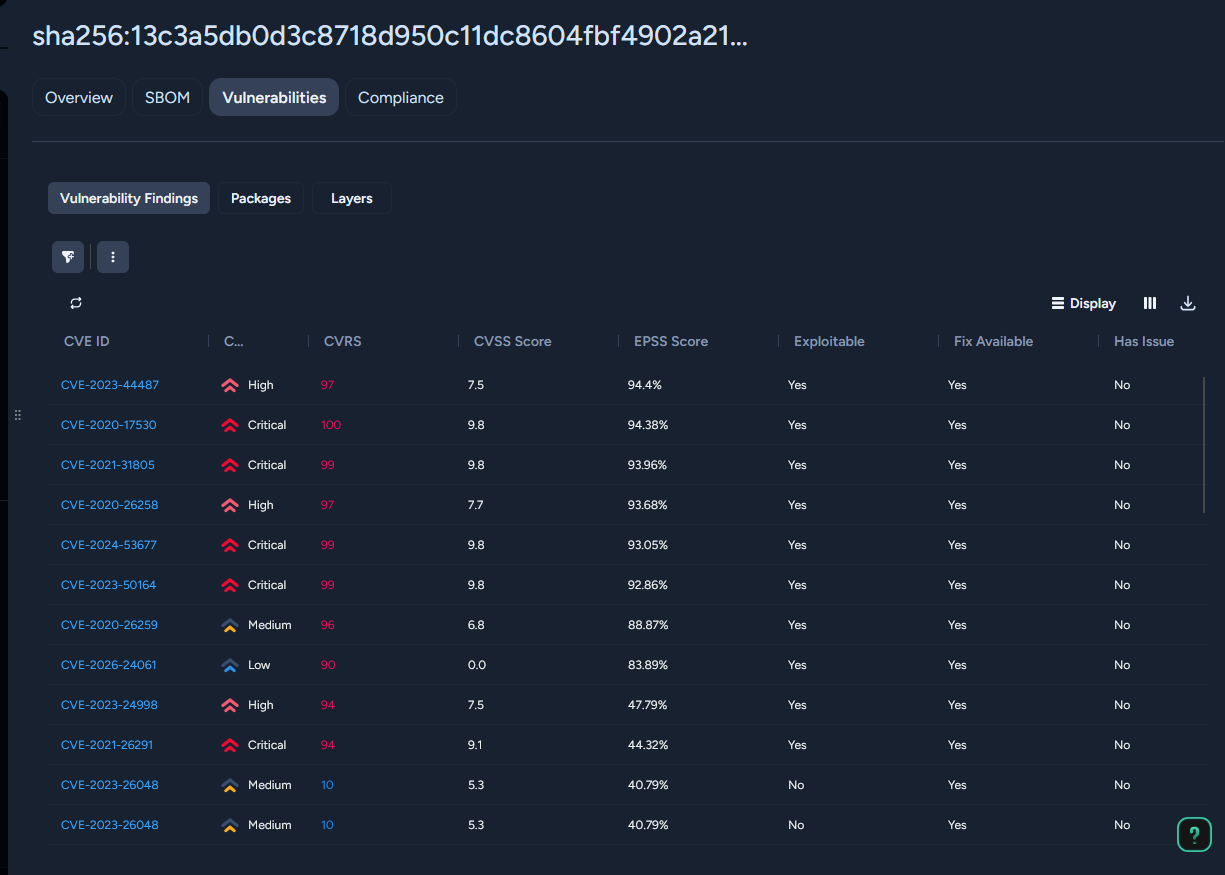The width and height of the screenshot is (1225, 875).
Task: Click the sha256 image digest title
Action: [390, 36]
